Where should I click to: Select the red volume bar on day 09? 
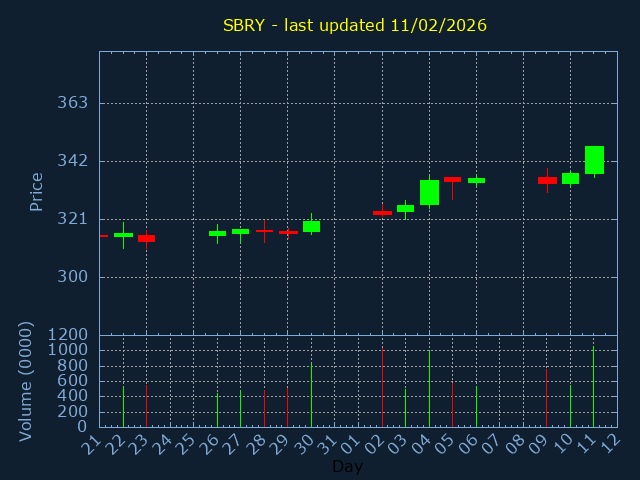click(546, 398)
